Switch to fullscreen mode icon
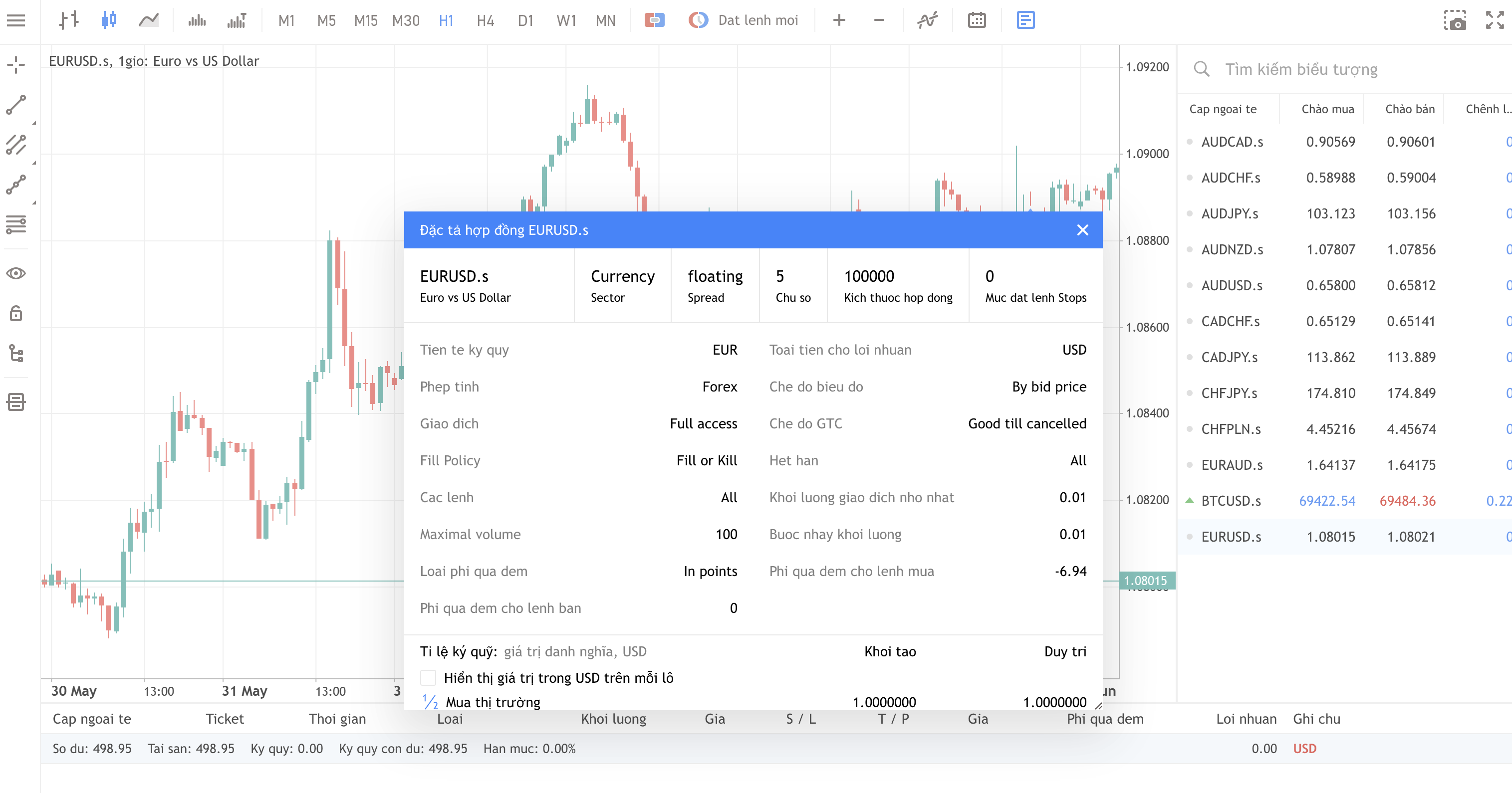The image size is (1512, 793). tap(1495, 20)
